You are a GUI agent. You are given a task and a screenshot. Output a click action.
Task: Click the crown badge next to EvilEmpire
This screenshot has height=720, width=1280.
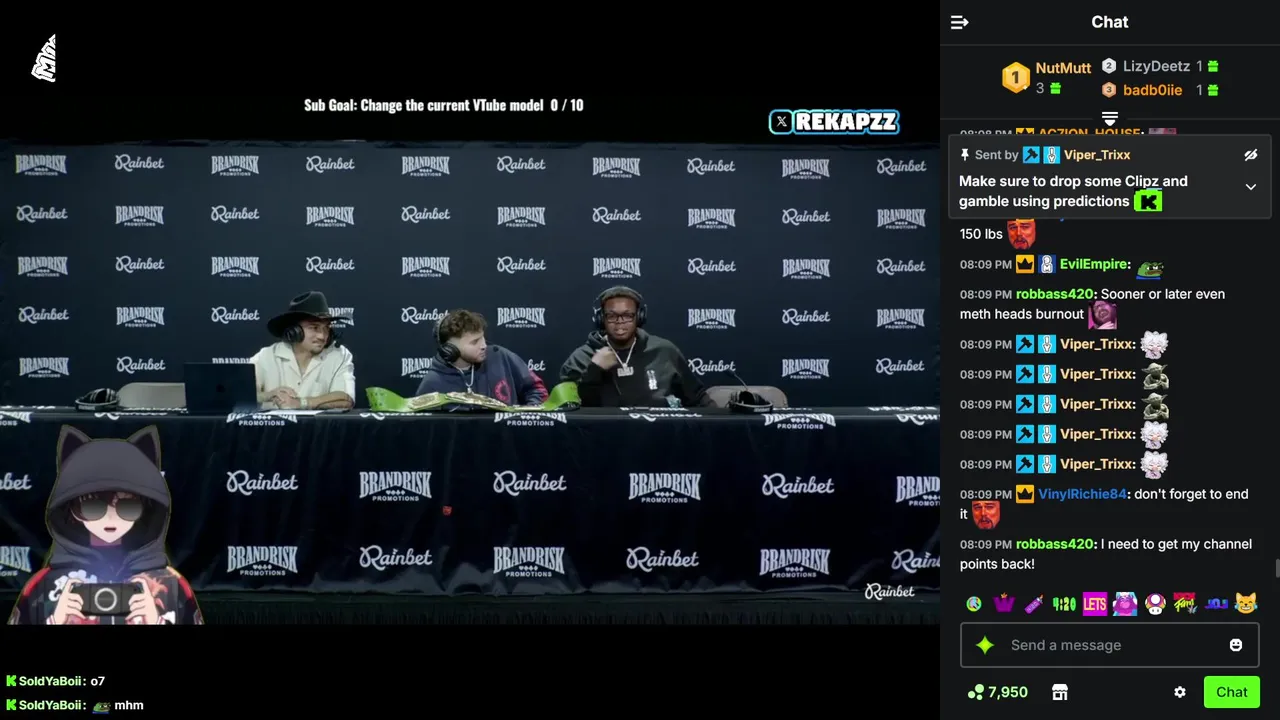tap(1025, 265)
